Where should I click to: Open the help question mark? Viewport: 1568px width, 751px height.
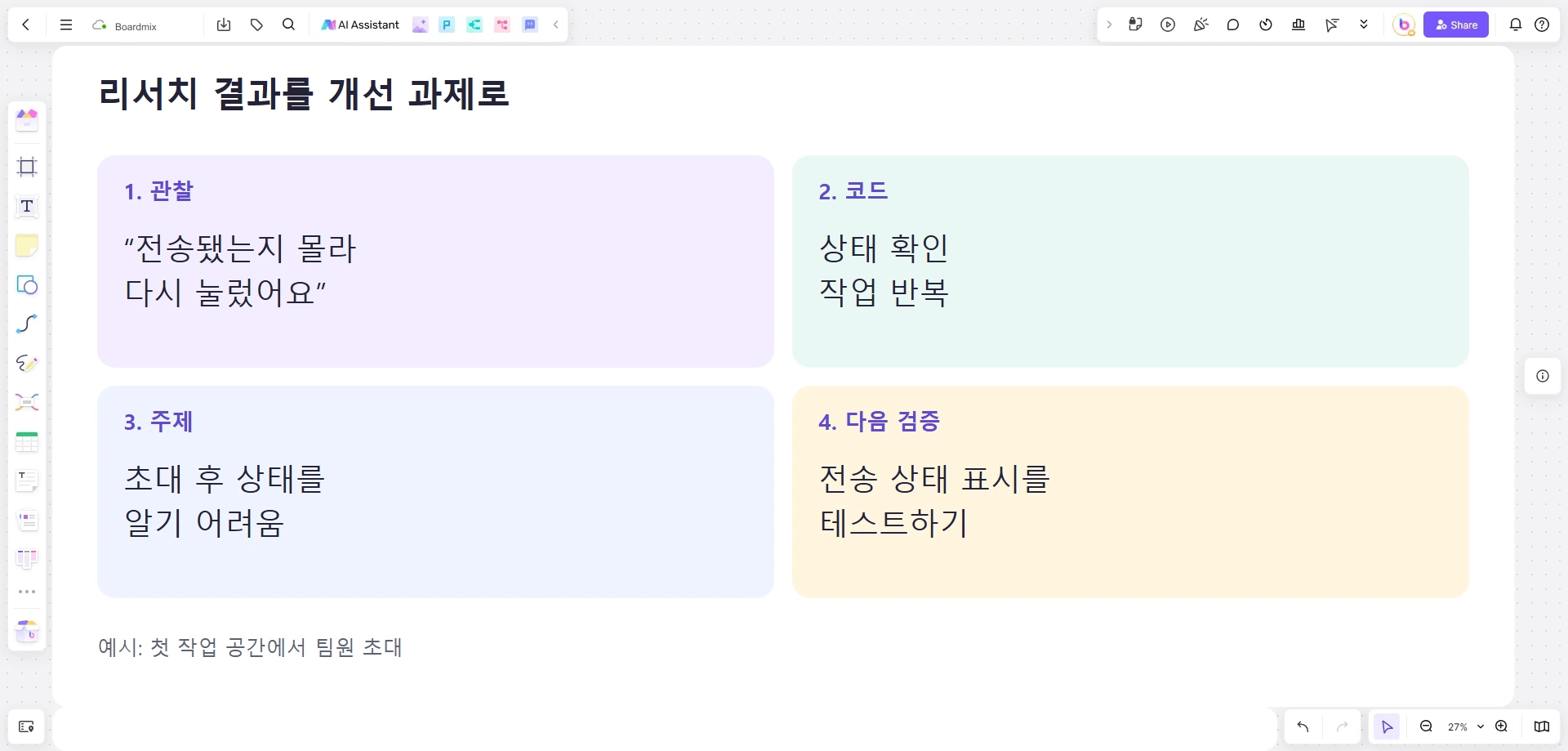pyautogui.click(x=1542, y=25)
